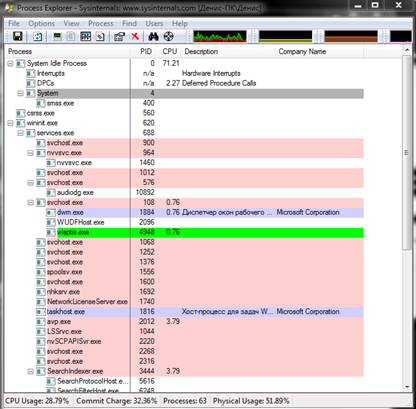Open System Information toolbar icon
This screenshot has width=416, height=409.
(x=86, y=36)
